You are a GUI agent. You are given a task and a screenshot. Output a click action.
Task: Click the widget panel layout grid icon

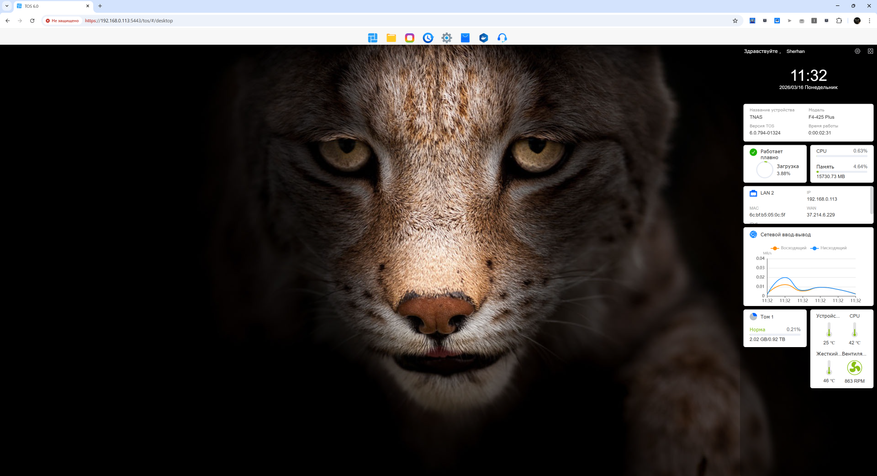click(x=870, y=51)
